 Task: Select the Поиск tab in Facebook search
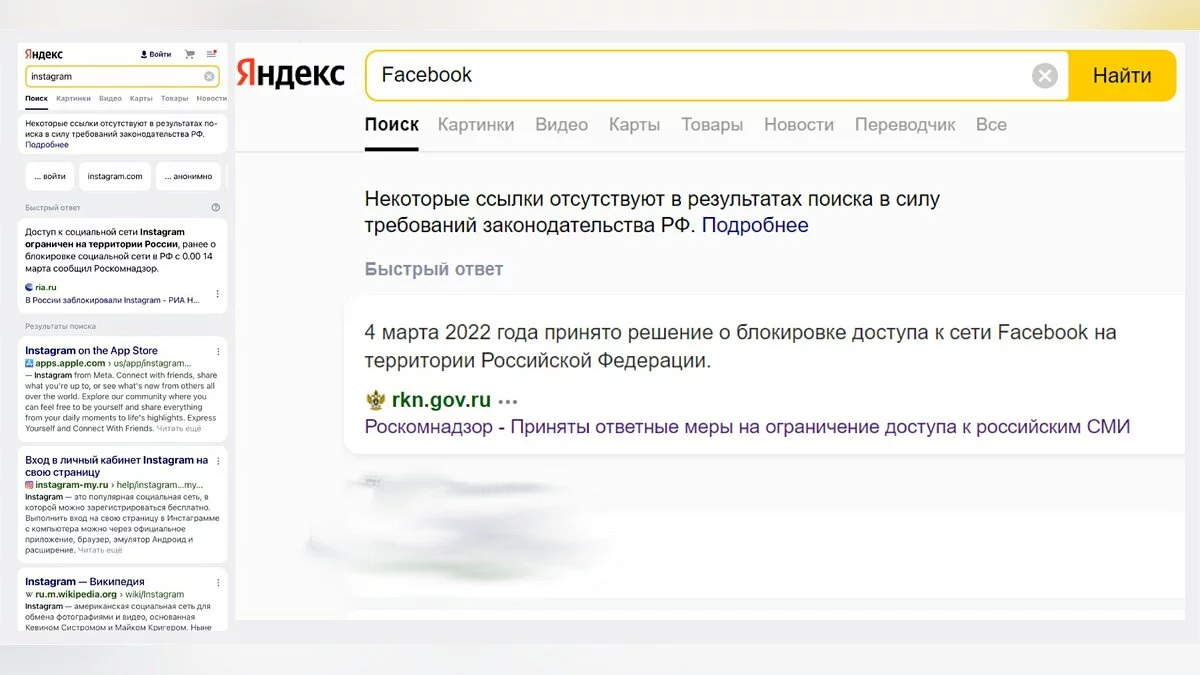pyautogui.click(x=391, y=125)
